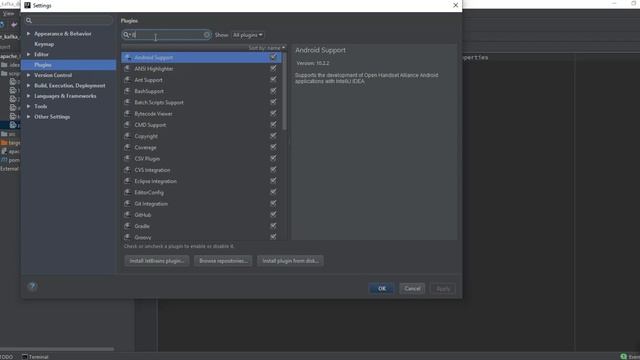Open the Sort by name dropdown

(267, 48)
